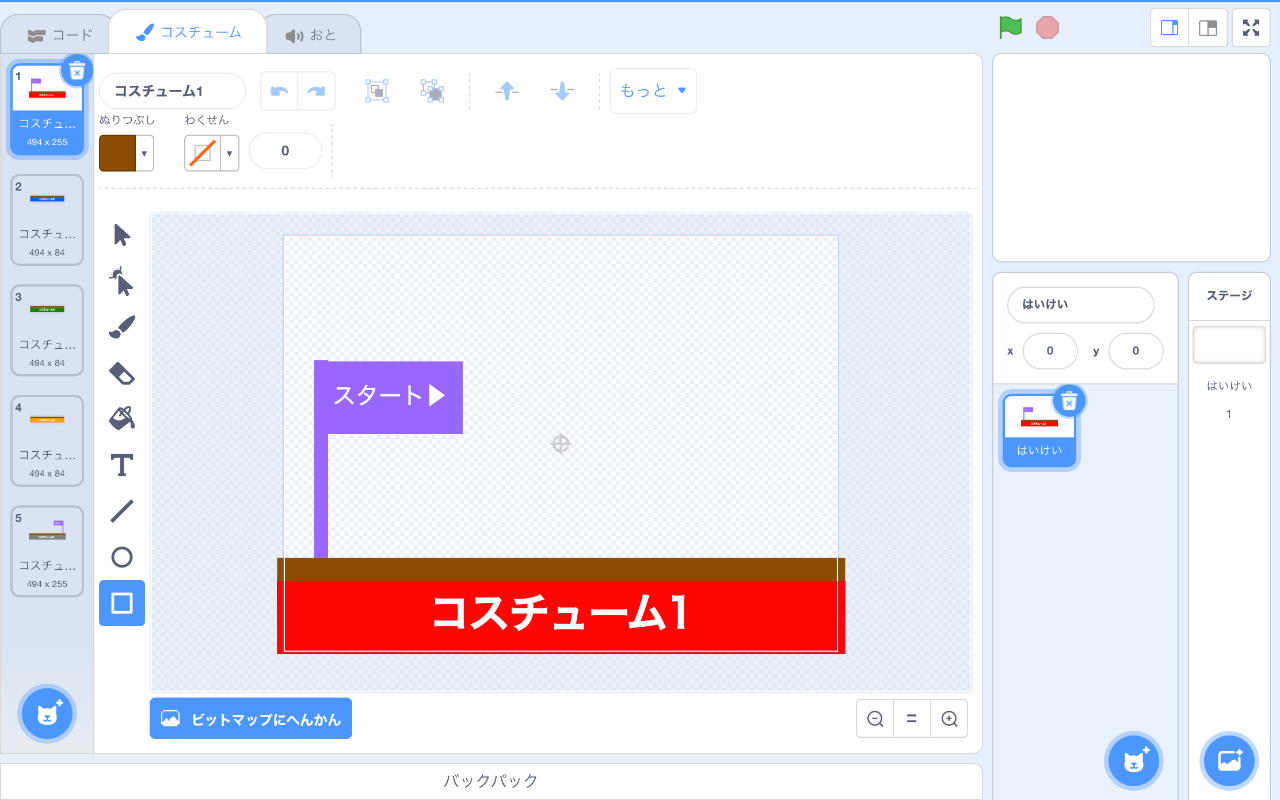Screen dimensions: 1280x800
Task: Choose the Fill (paint bucket) tool
Action: coord(121,418)
